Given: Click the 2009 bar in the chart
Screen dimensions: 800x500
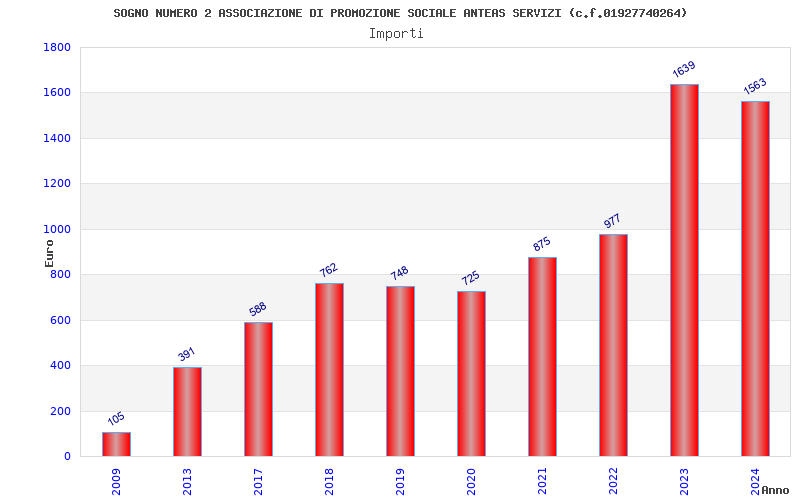Looking at the screenshot, I should (x=116, y=444).
